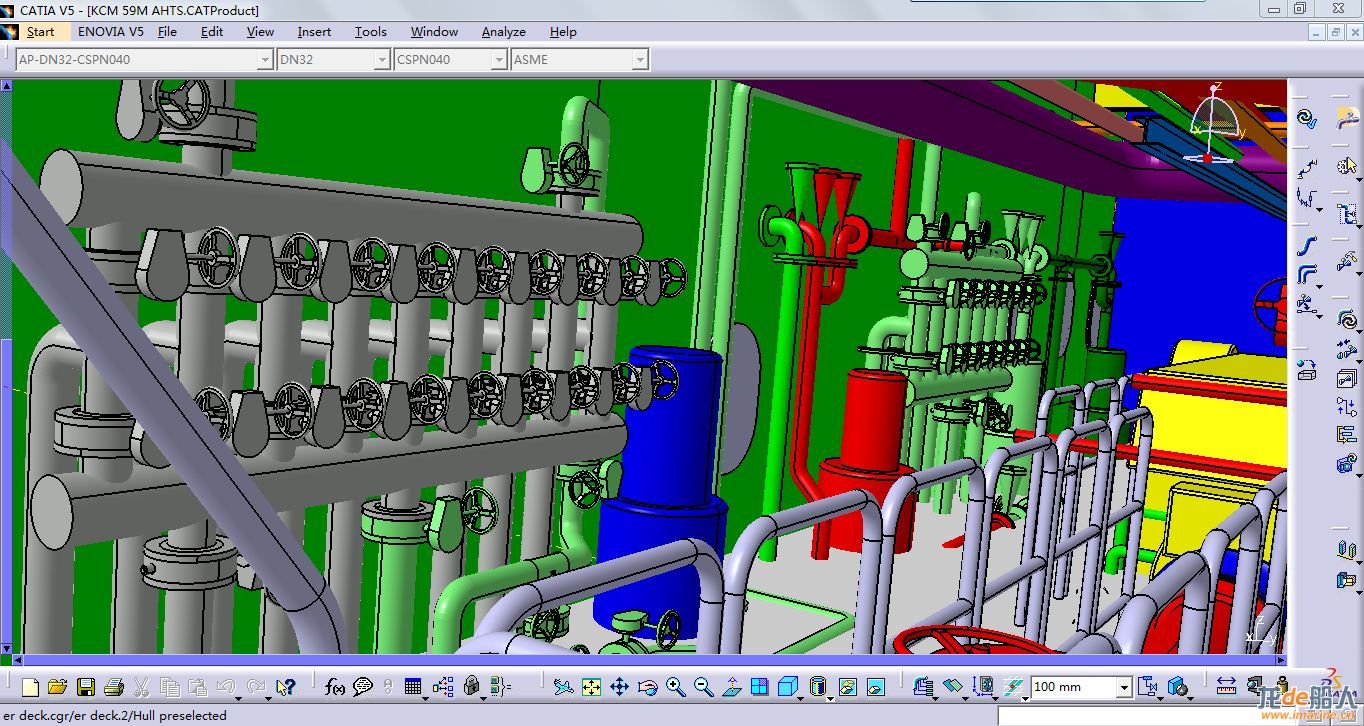Screen dimensions: 1364x726
Task: Open the Analyze menu
Action: 503,31
